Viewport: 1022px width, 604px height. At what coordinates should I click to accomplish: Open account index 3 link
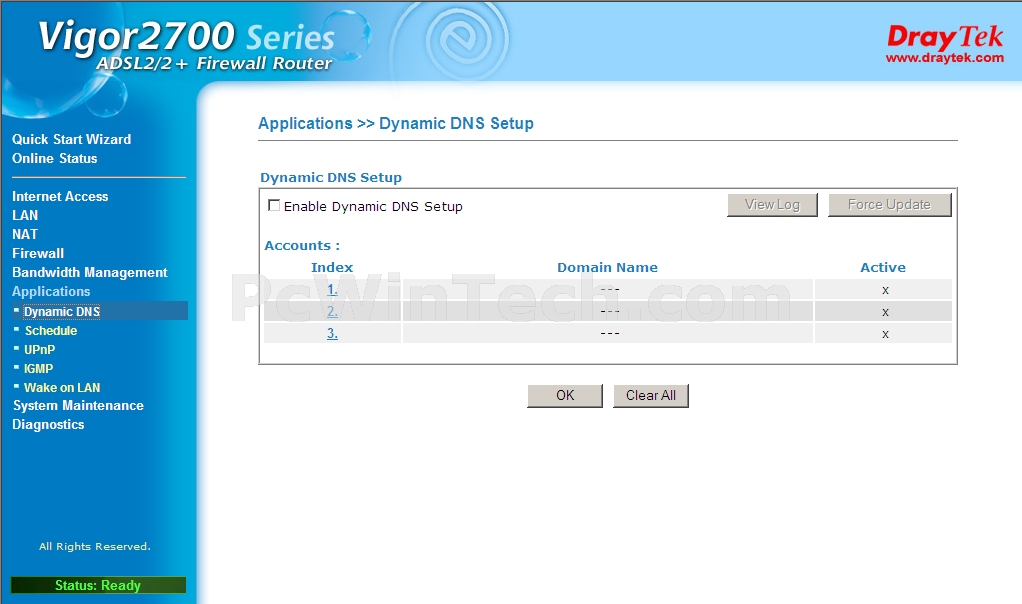tap(332, 334)
